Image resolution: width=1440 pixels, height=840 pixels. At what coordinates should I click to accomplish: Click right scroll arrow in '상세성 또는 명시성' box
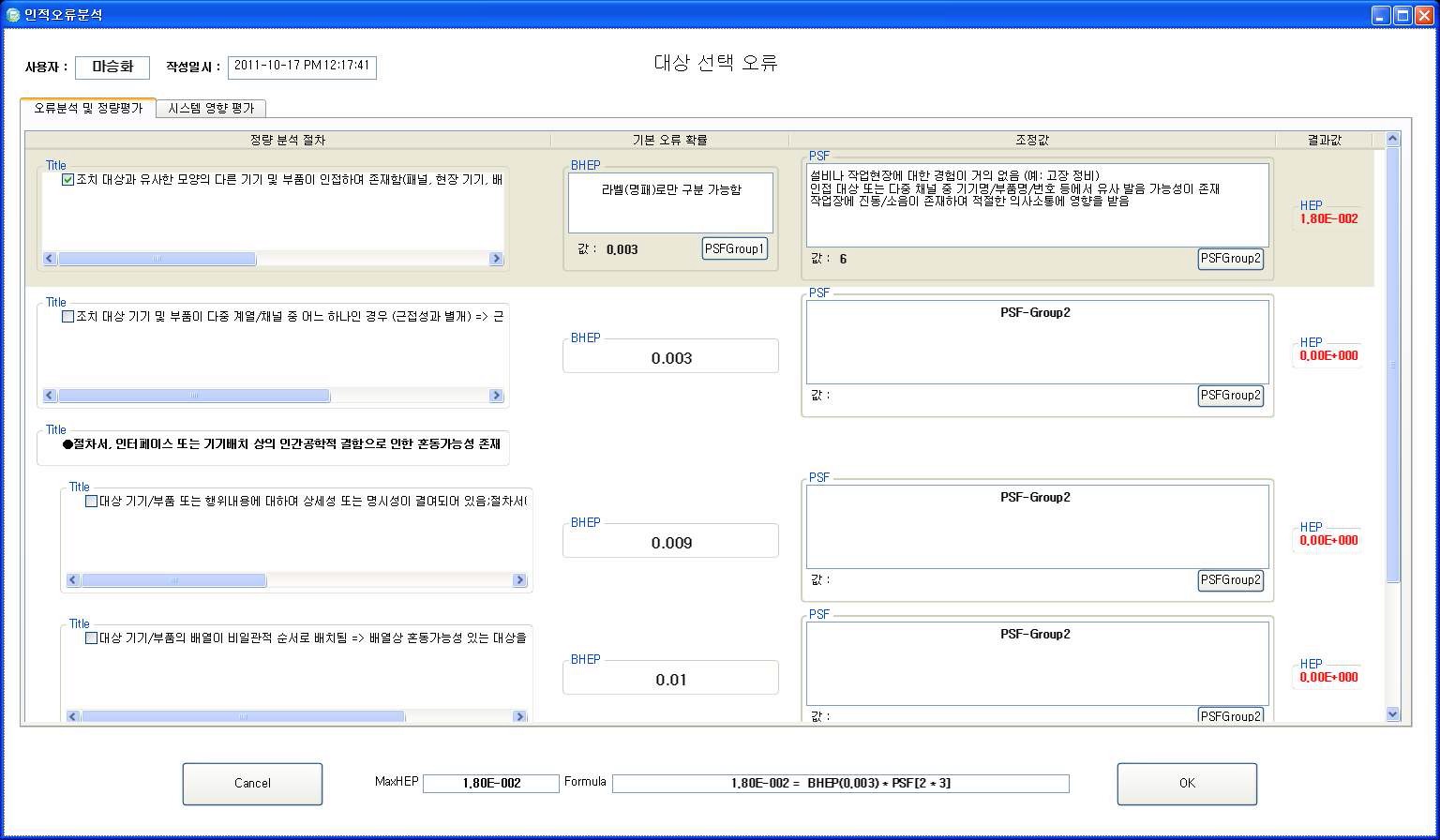click(x=519, y=580)
